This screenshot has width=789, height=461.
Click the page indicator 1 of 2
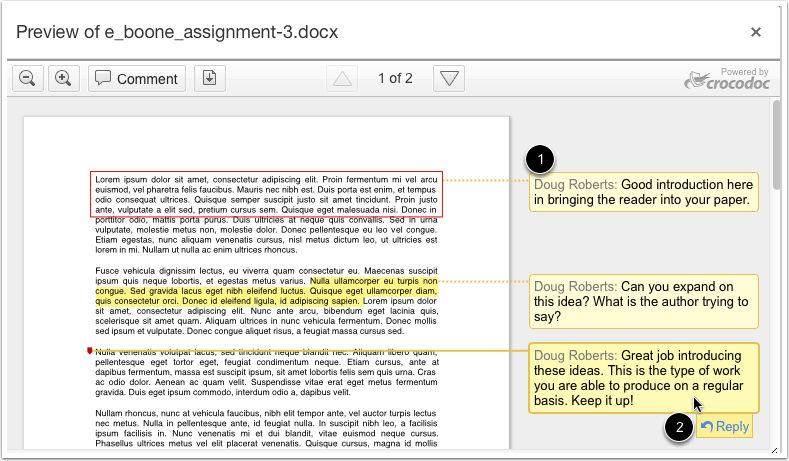[396, 79]
